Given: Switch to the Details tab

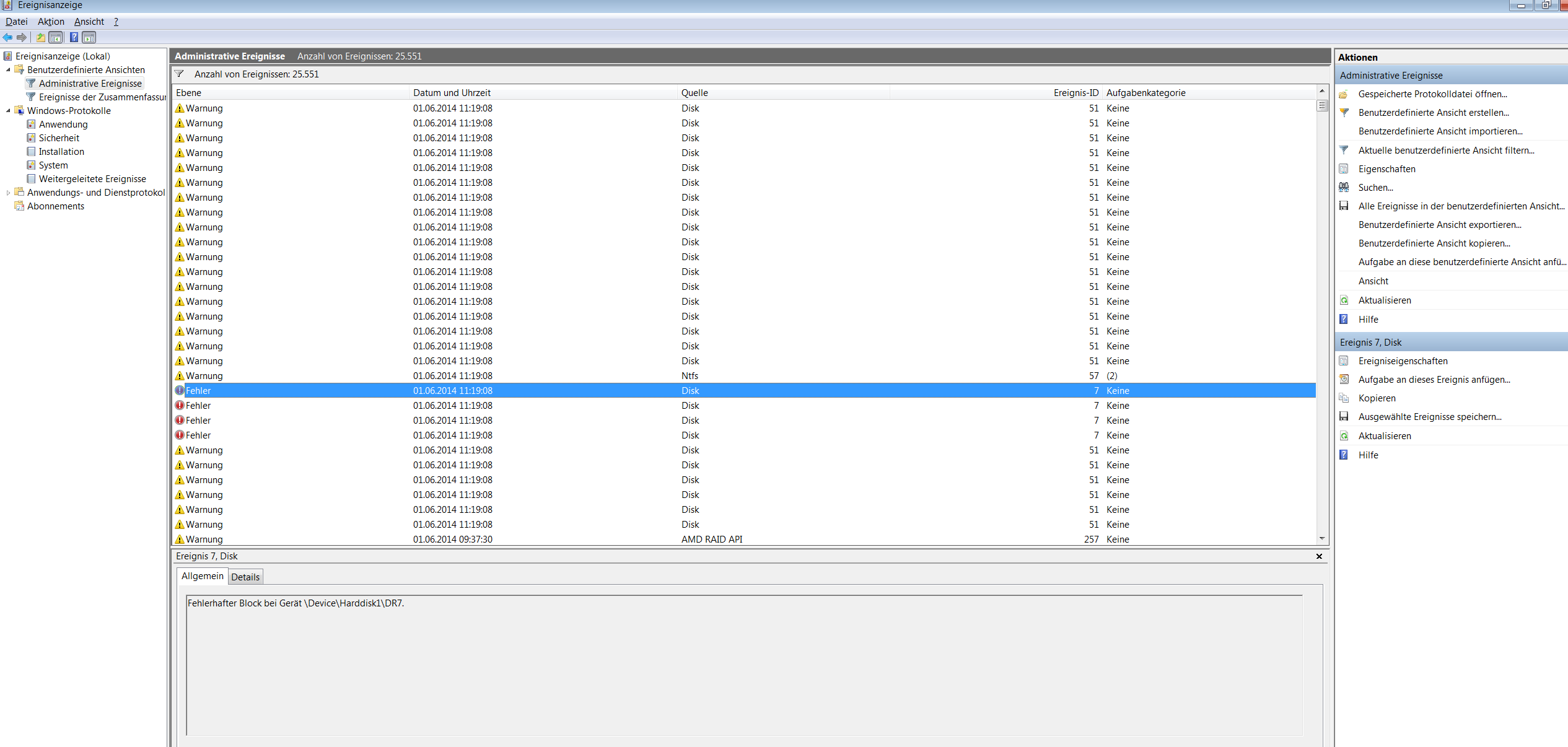Looking at the screenshot, I should click(x=245, y=577).
